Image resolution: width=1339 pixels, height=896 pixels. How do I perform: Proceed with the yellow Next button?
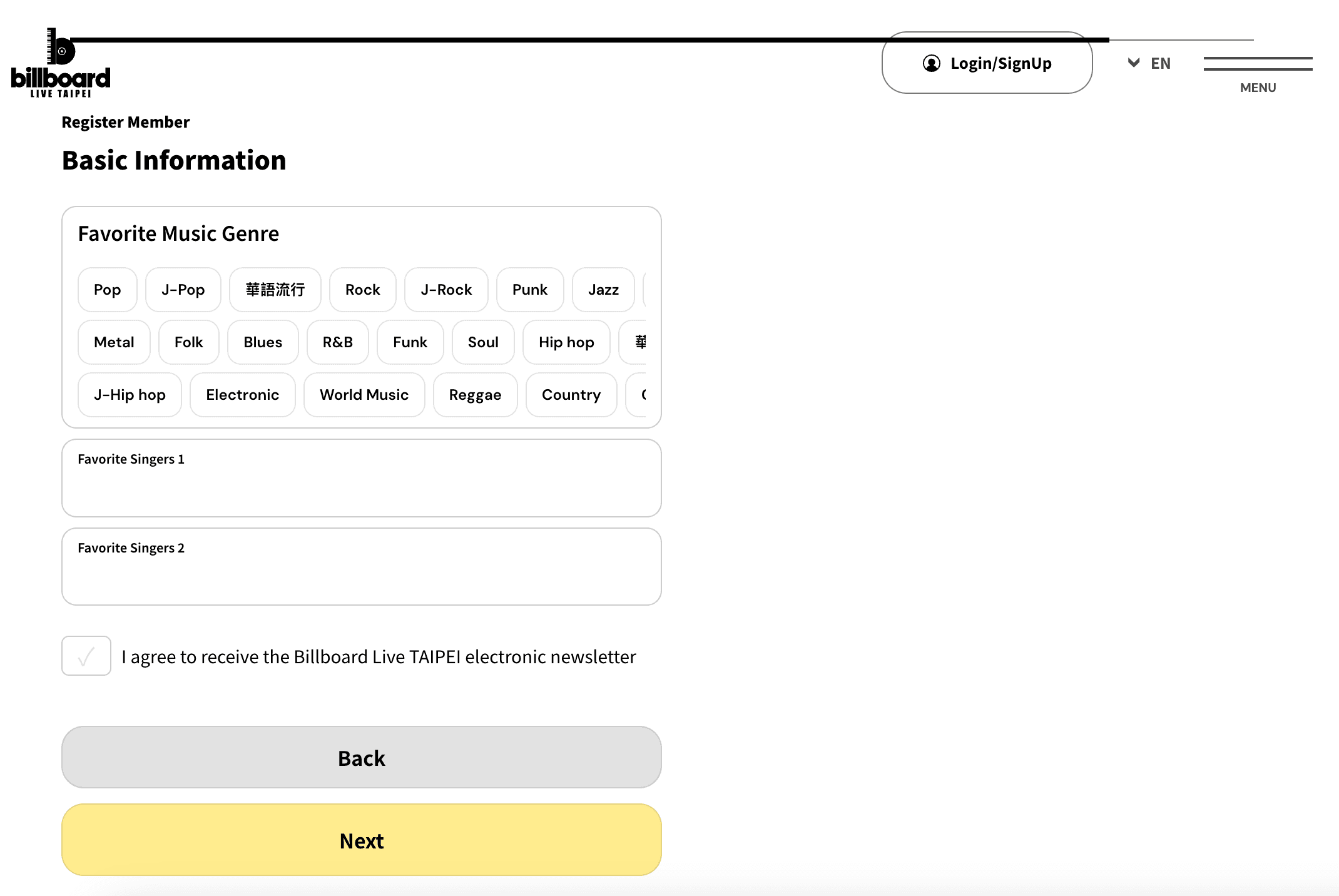(x=361, y=840)
